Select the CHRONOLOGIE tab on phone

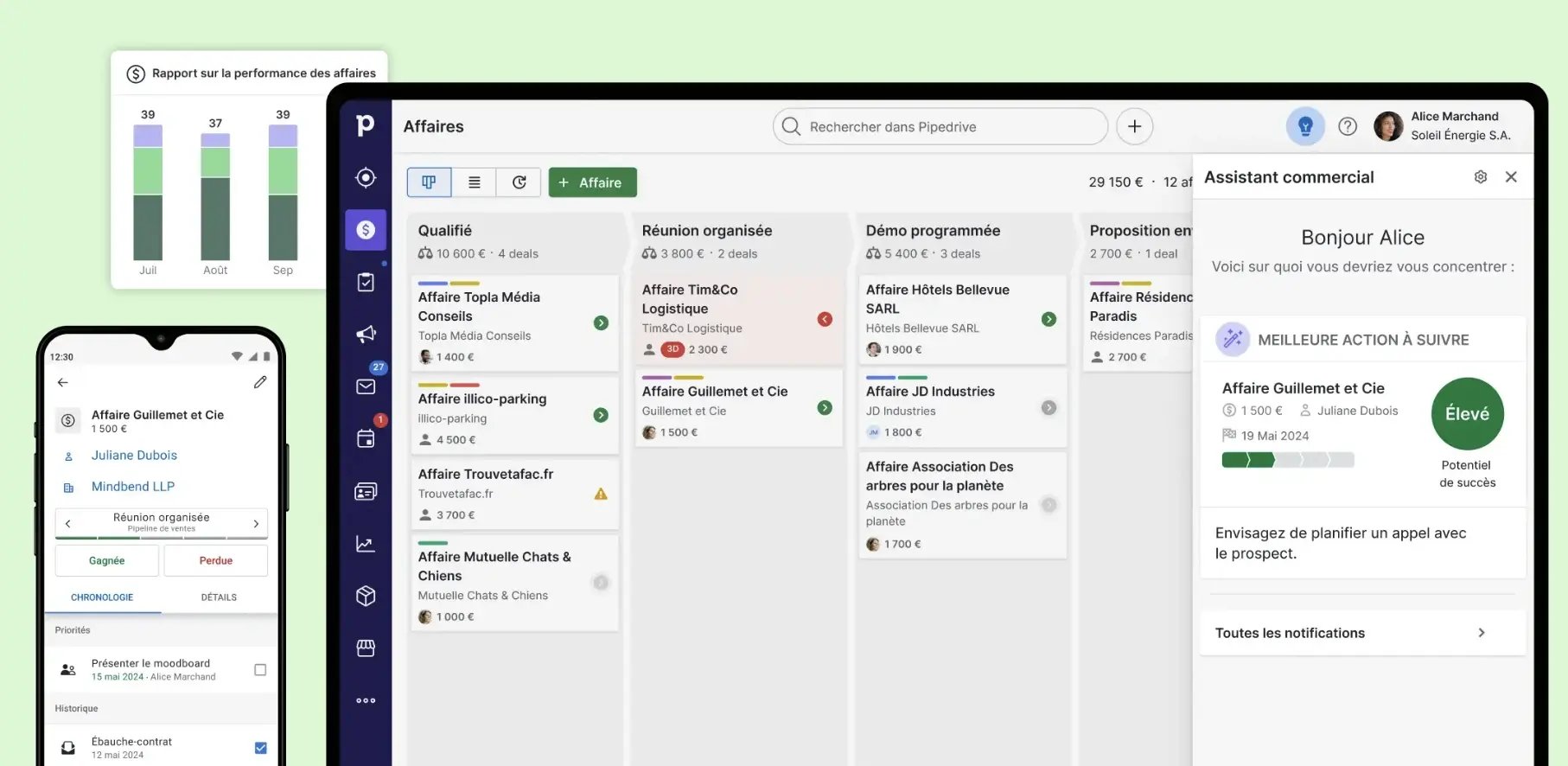[102, 597]
